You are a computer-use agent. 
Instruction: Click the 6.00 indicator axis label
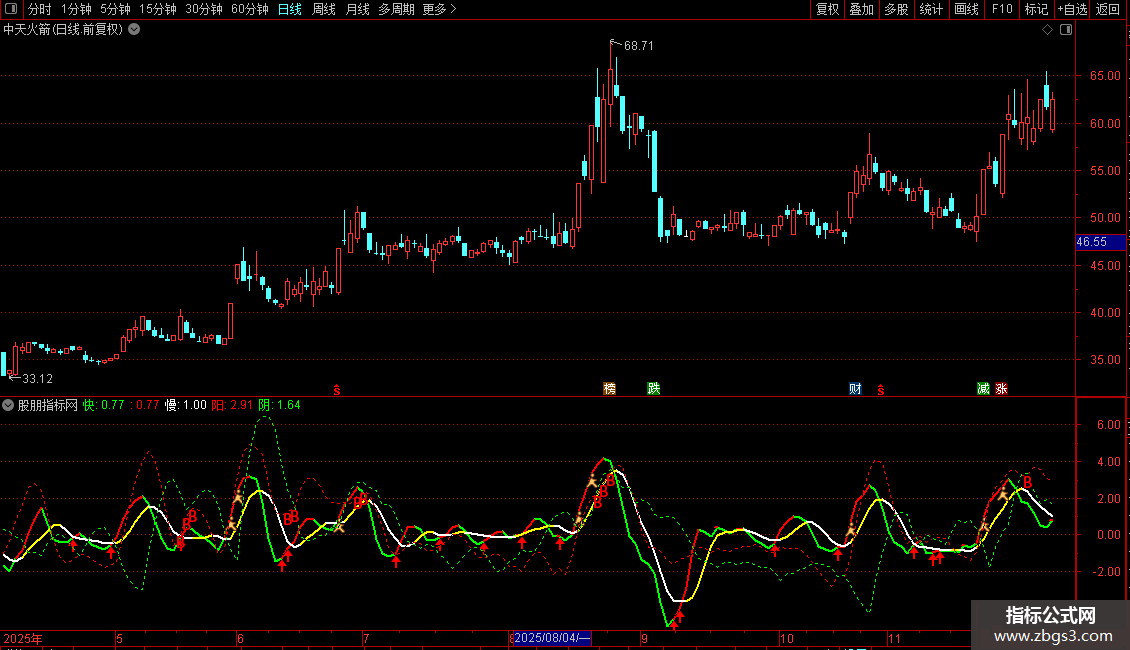pos(1108,424)
